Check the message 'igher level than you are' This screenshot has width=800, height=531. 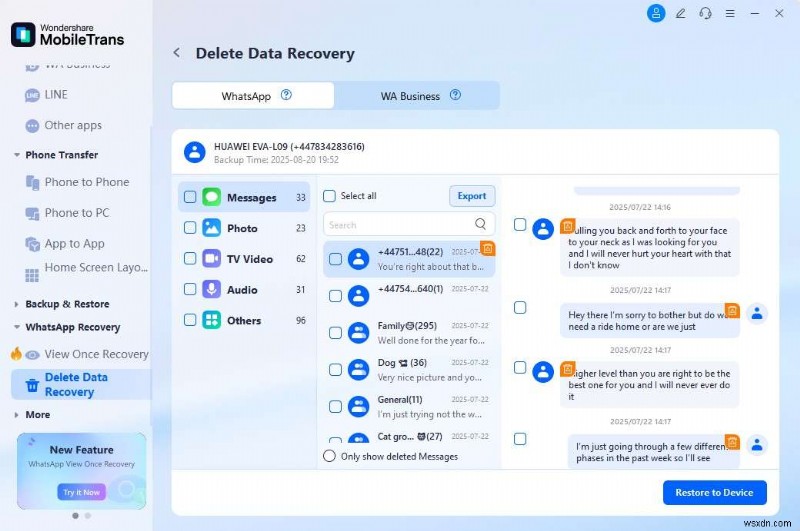point(520,367)
